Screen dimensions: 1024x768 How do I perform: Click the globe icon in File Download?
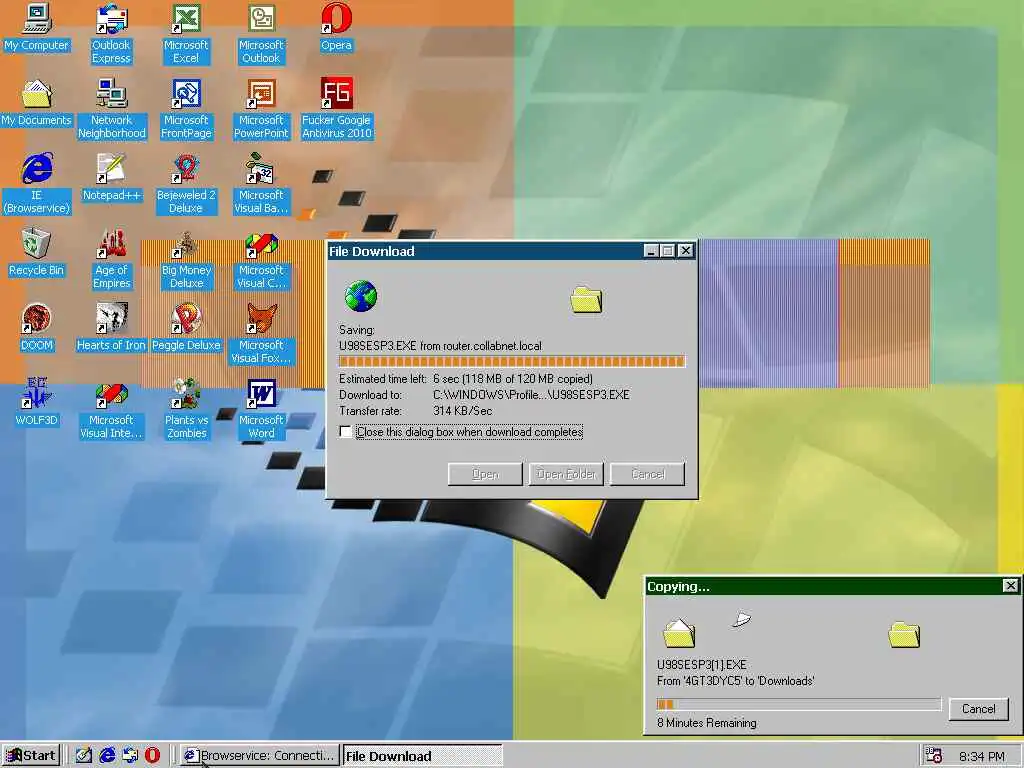pyautogui.click(x=360, y=296)
